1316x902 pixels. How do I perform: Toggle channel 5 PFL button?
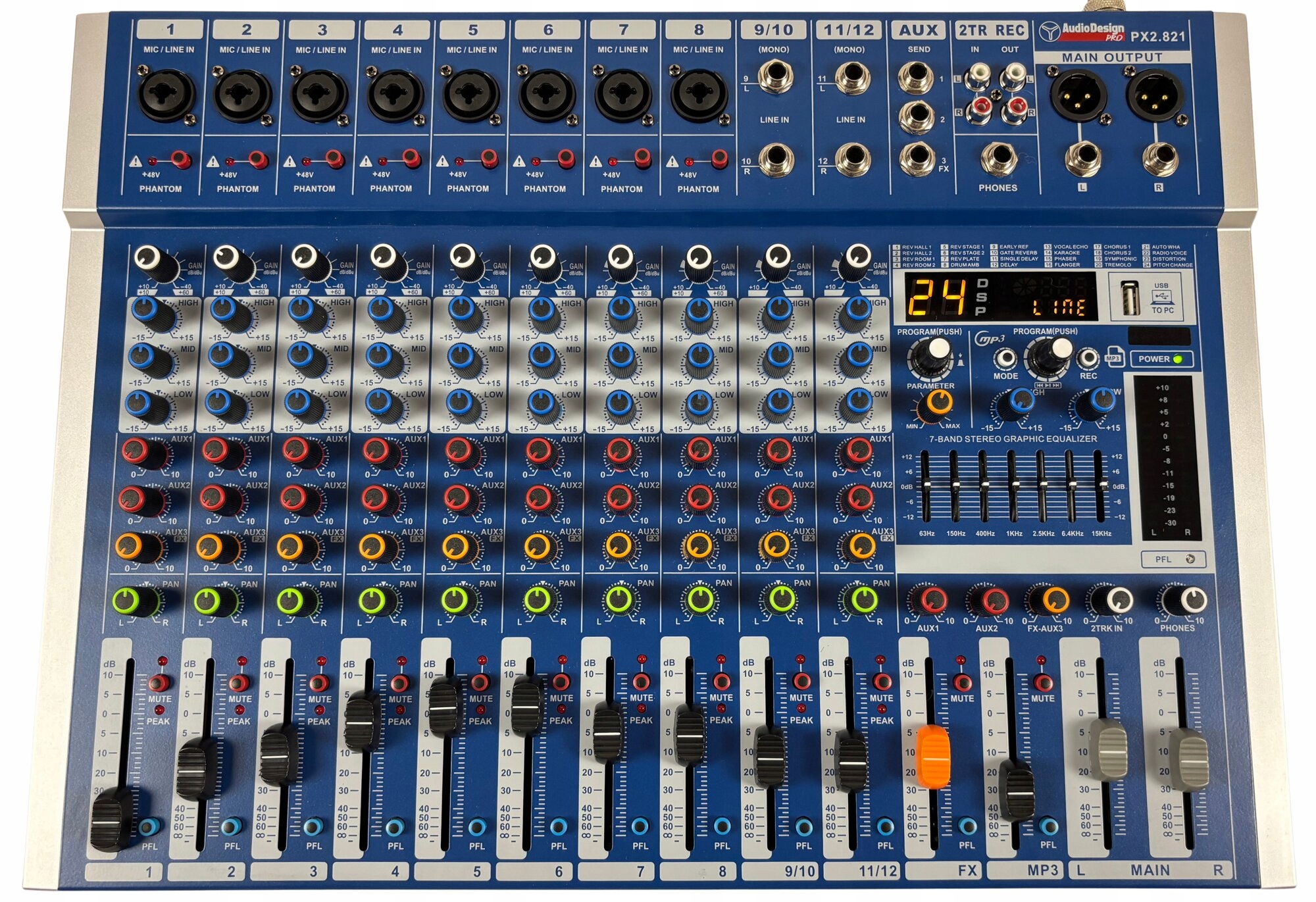[477, 826]
